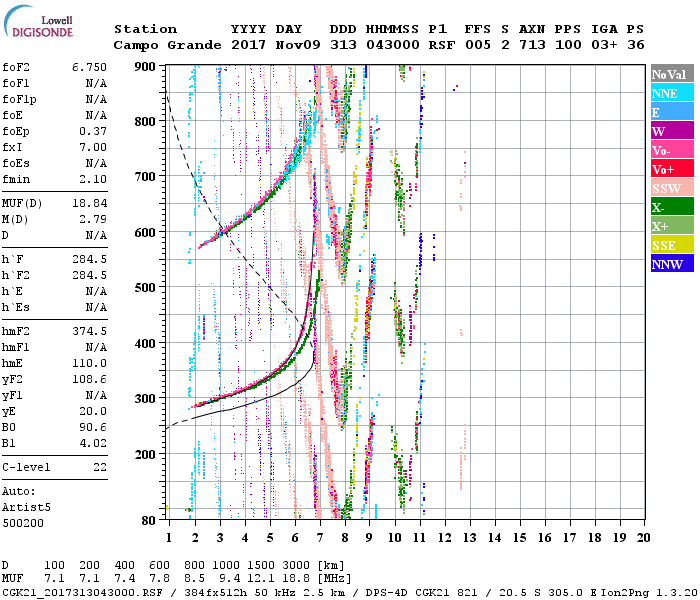
Task: Click the MUF(D) value 18.84
Action: pos(89,204)
